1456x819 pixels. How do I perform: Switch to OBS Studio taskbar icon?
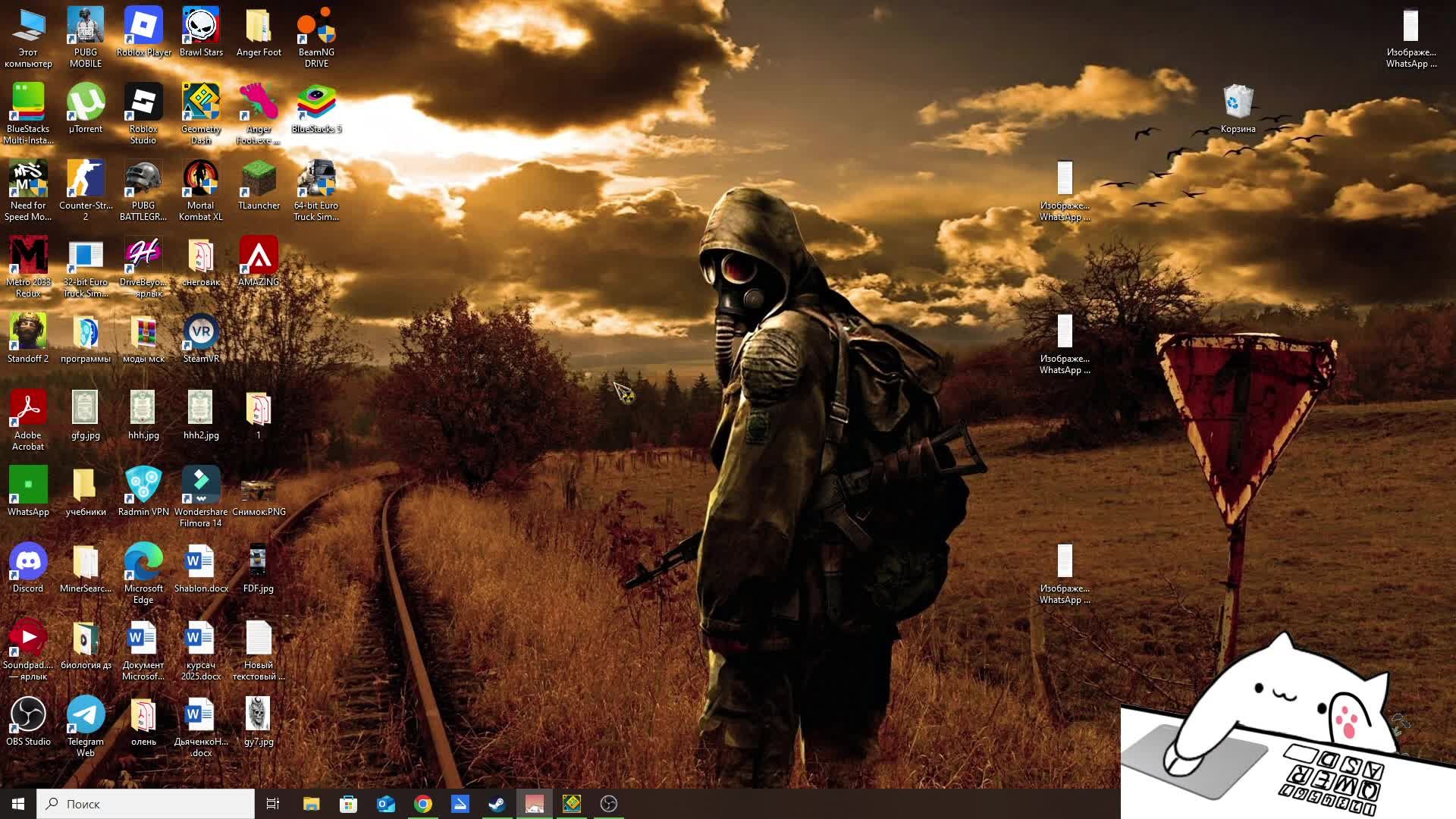click(609, 804)
